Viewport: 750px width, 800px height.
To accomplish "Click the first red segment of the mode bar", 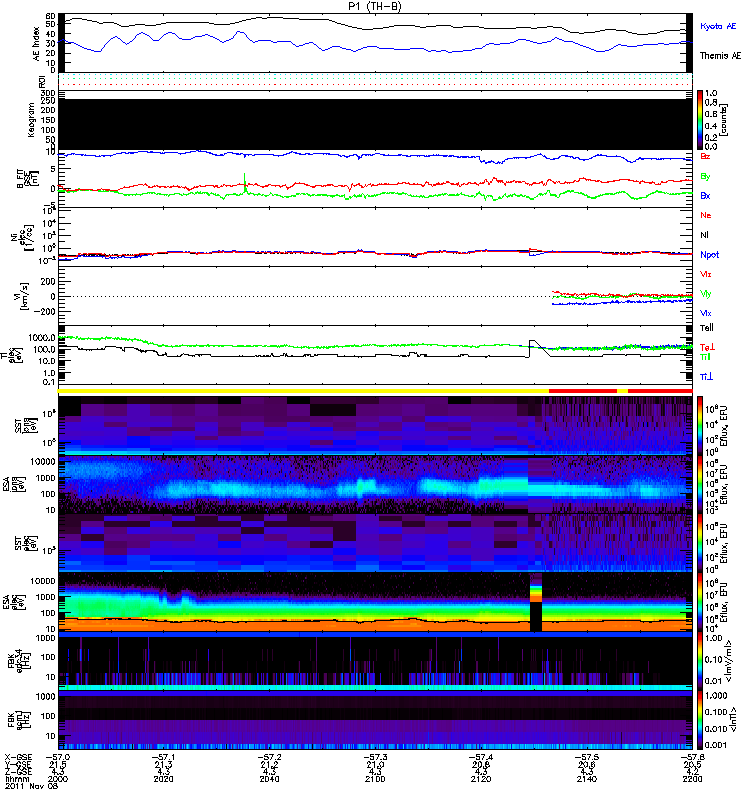I will pyautogui.click(x=583, y=391).
